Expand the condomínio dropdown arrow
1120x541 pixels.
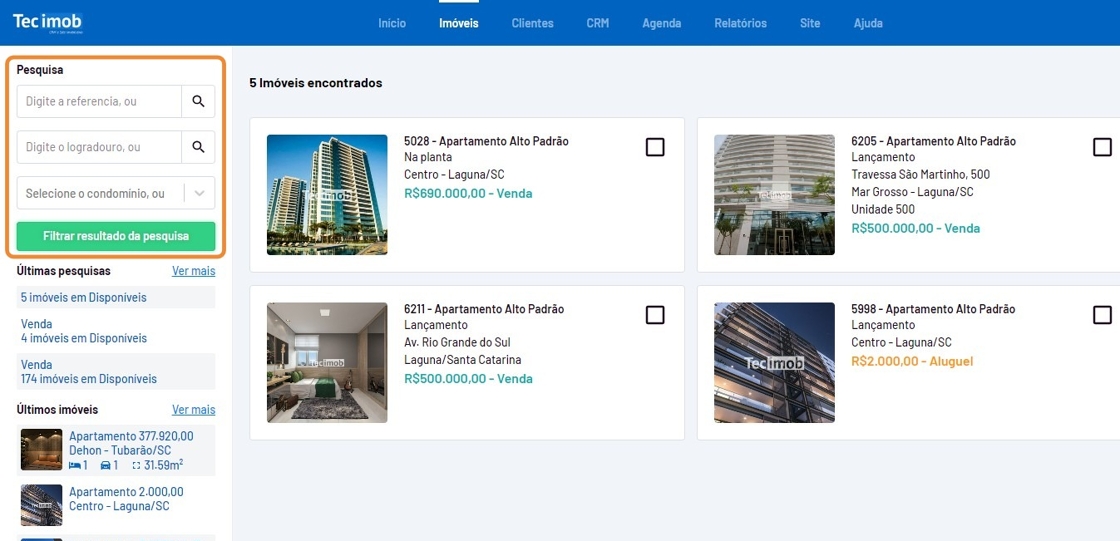point(200,193)
